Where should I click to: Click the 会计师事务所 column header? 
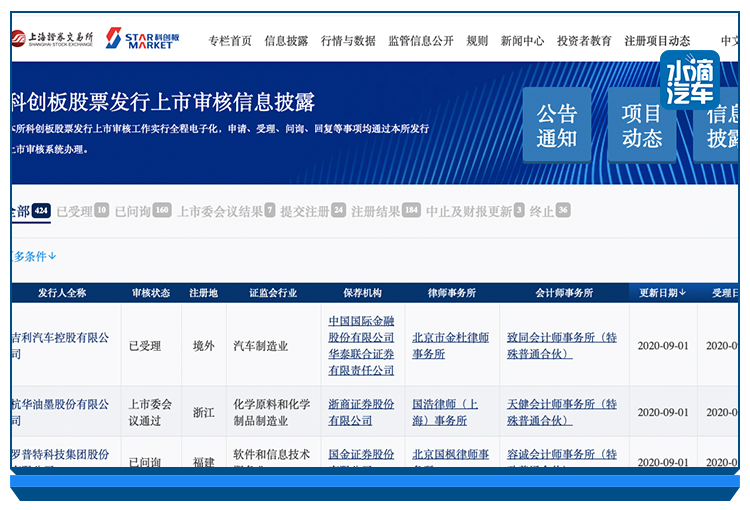[x=564, y=293]
